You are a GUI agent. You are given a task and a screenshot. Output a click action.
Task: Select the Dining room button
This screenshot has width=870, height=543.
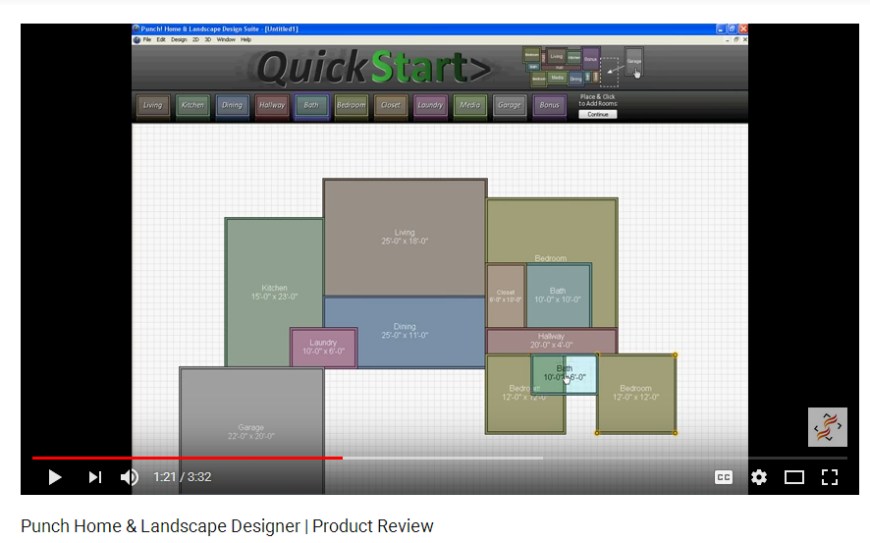coord(232,105)
